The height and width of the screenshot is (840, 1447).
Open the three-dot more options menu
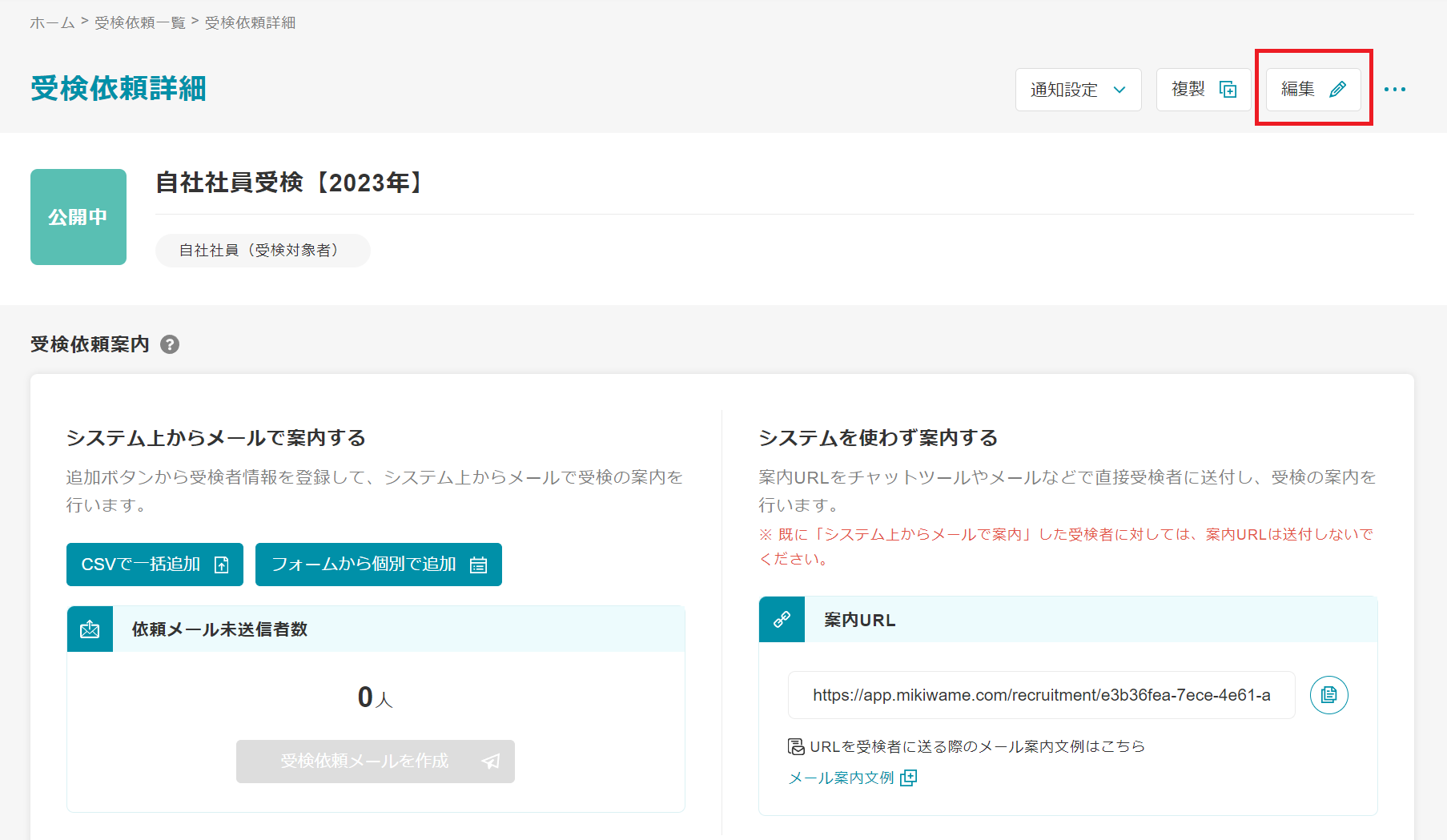pos(1394,90)
